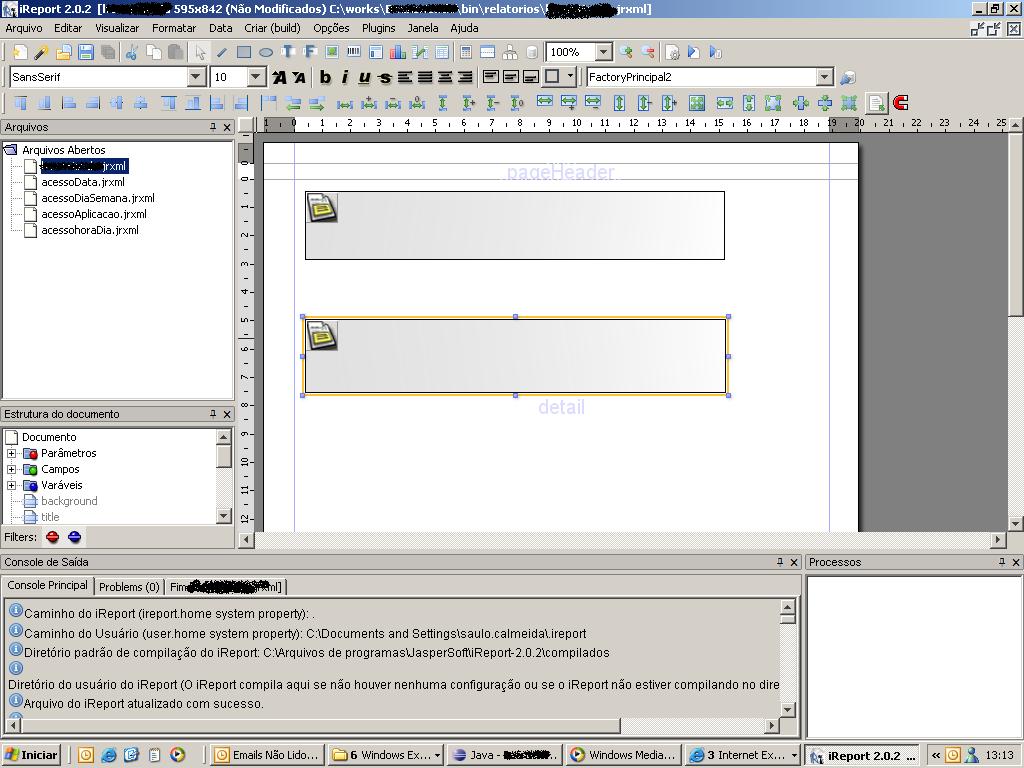The width and height of the screenshot is (1024, 768).
Task: Open datasources icon next to FactoryPrincipal2
Action: coord(848,77)
